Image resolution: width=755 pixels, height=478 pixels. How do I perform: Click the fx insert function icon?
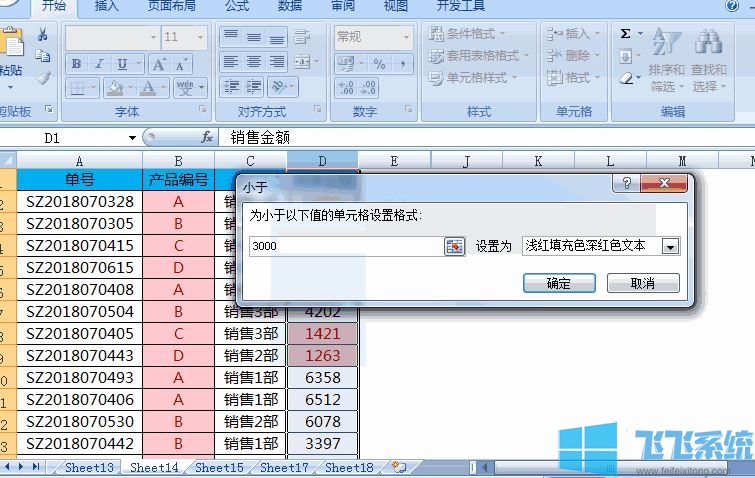[x=207, y=138]
